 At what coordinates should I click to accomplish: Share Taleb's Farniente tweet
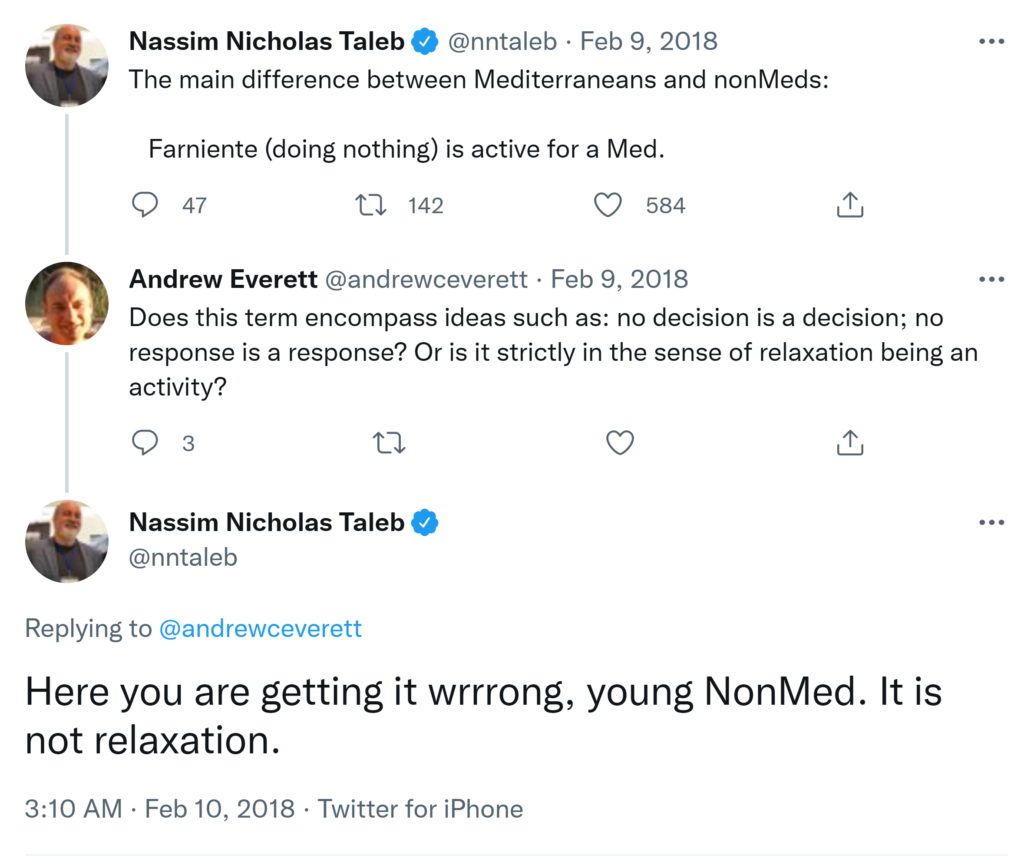(x=849, y=205)
